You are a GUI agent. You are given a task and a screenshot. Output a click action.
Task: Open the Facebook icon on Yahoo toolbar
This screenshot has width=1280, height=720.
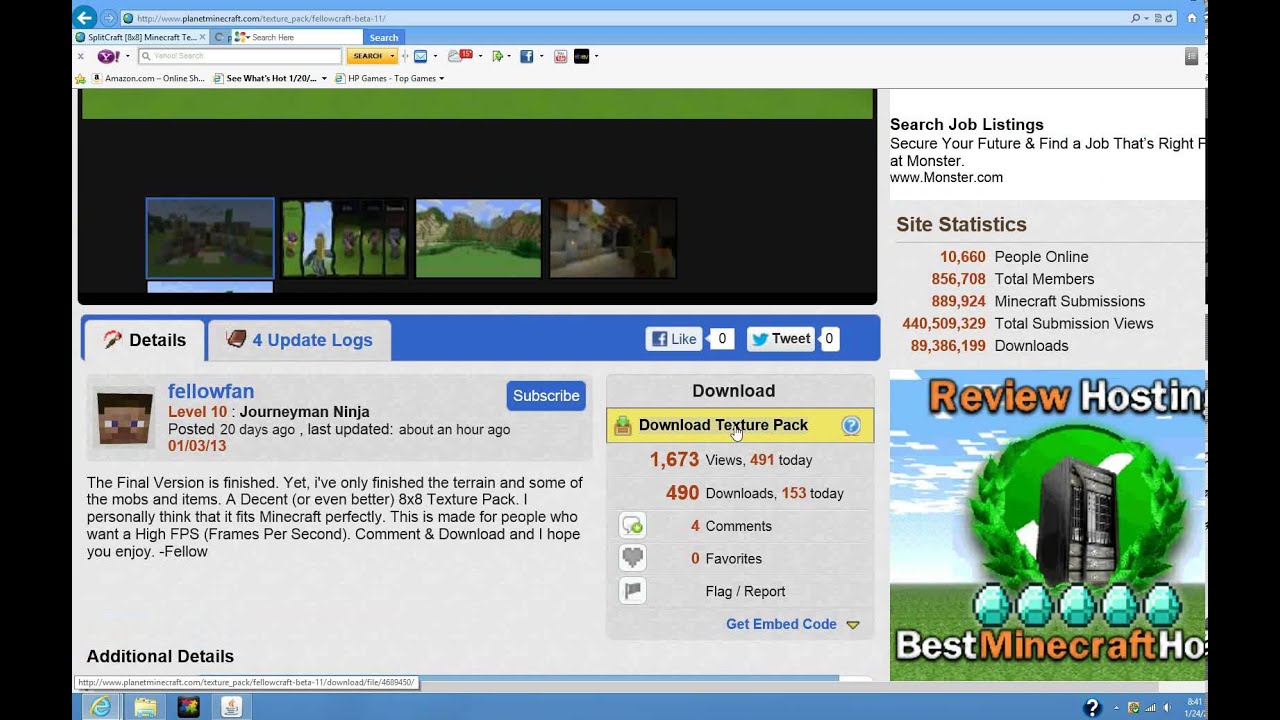pyautogui.click(x=527, y=56)
